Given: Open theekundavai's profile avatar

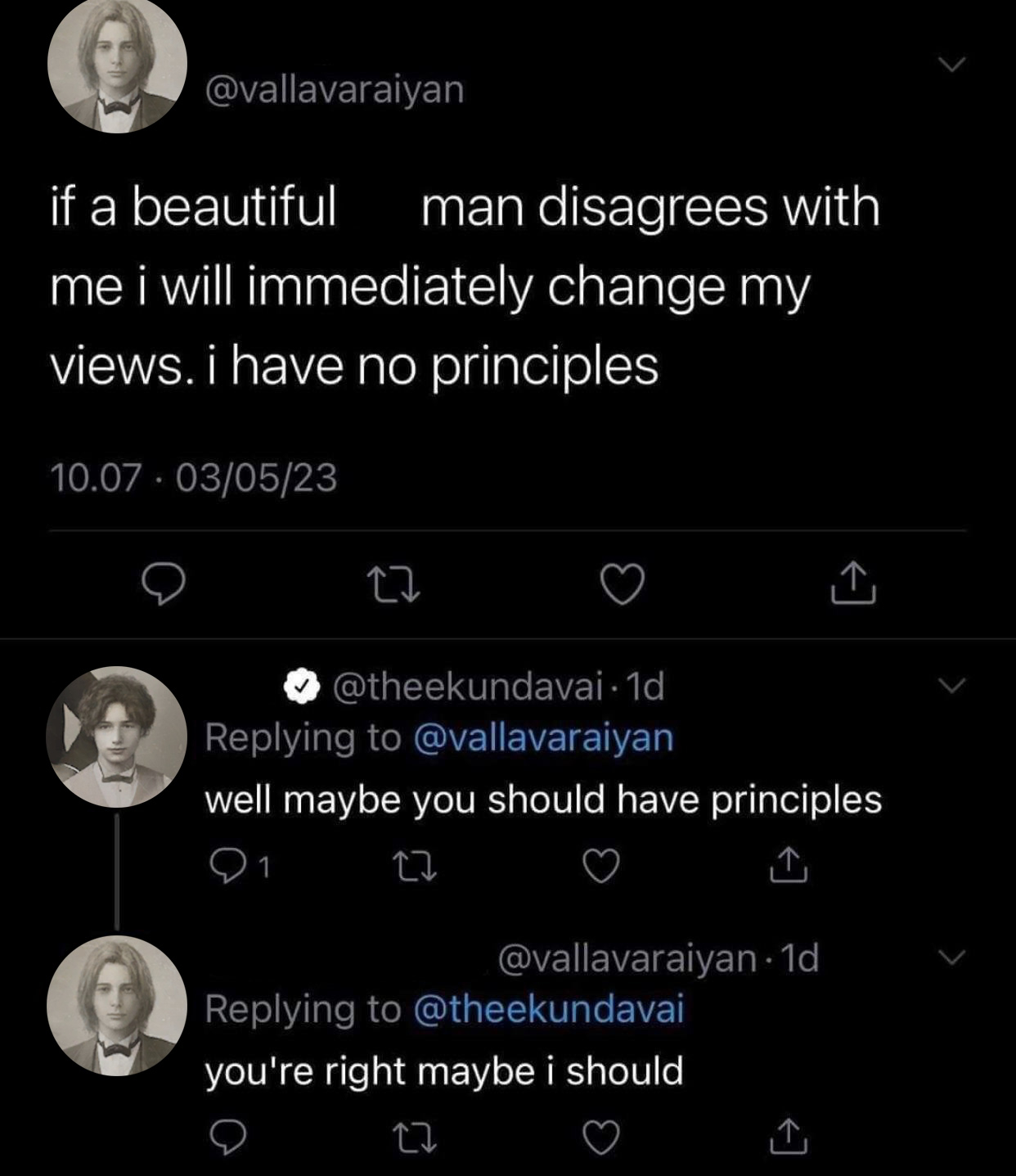Looking at the screenshot, I should click(x=117, y=737).
